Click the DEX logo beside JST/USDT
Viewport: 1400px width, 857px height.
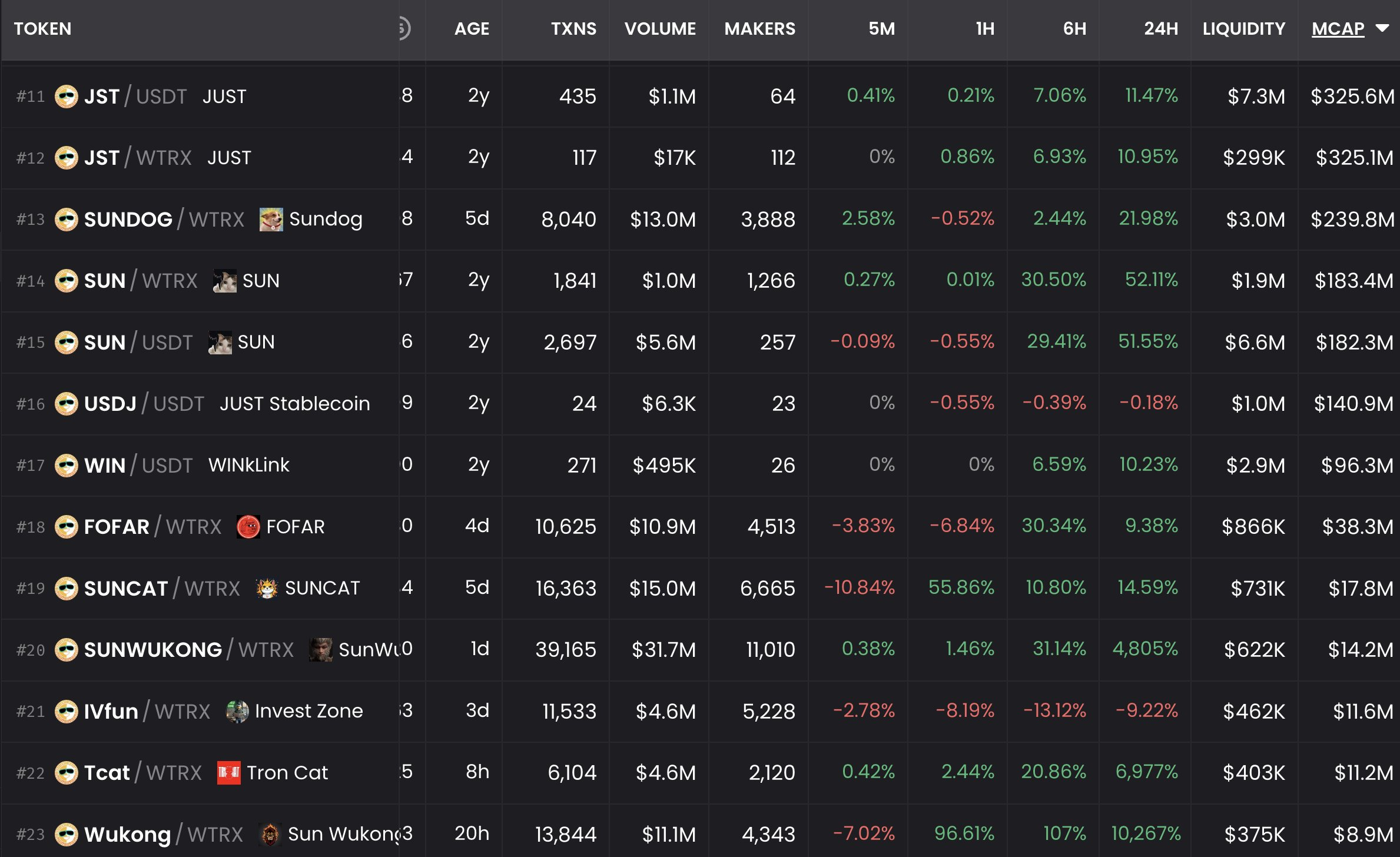[x=66, y=97]
